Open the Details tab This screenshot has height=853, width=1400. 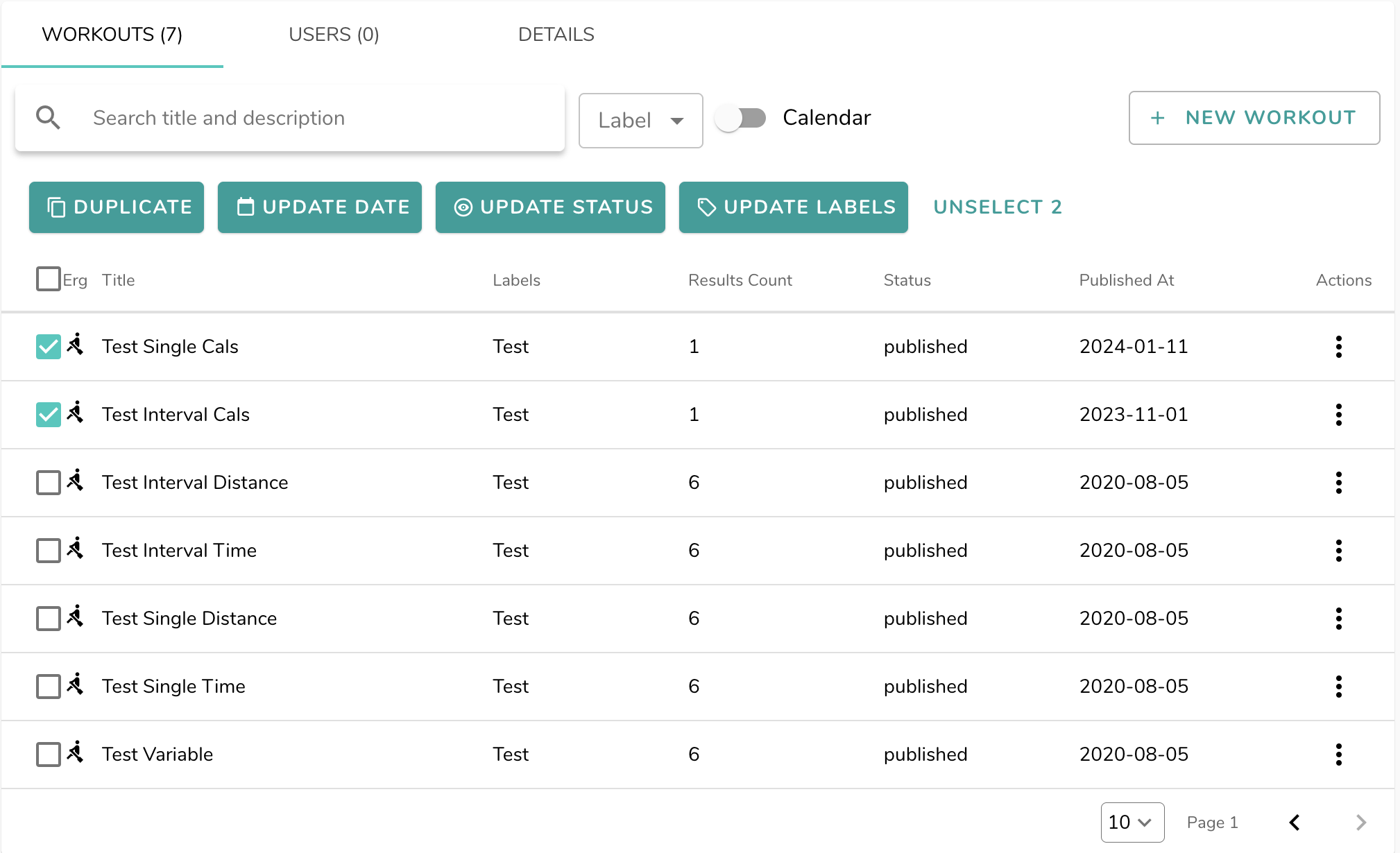[556, 34]
